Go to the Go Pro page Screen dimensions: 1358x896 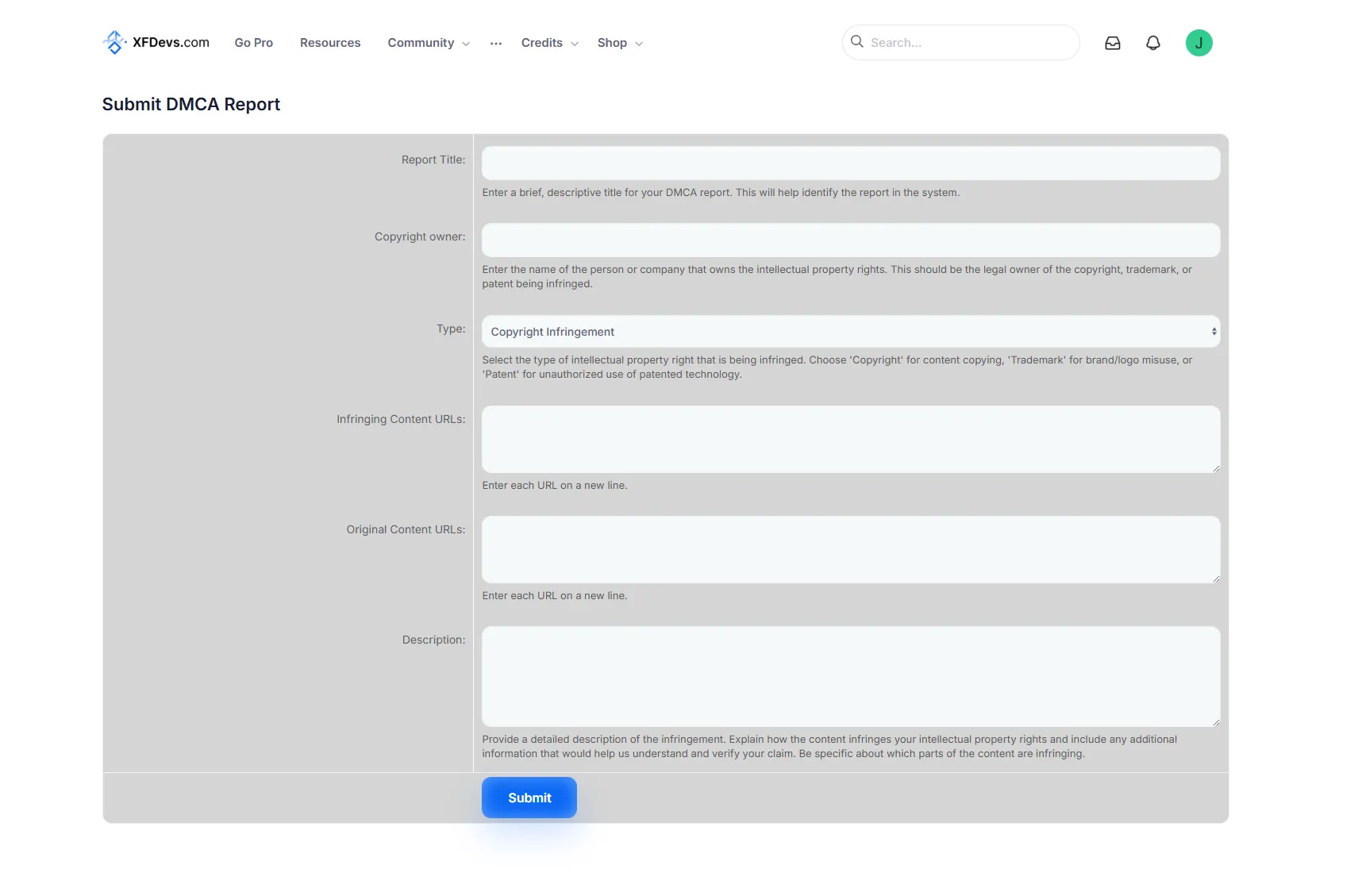click(x=253, y=43)
